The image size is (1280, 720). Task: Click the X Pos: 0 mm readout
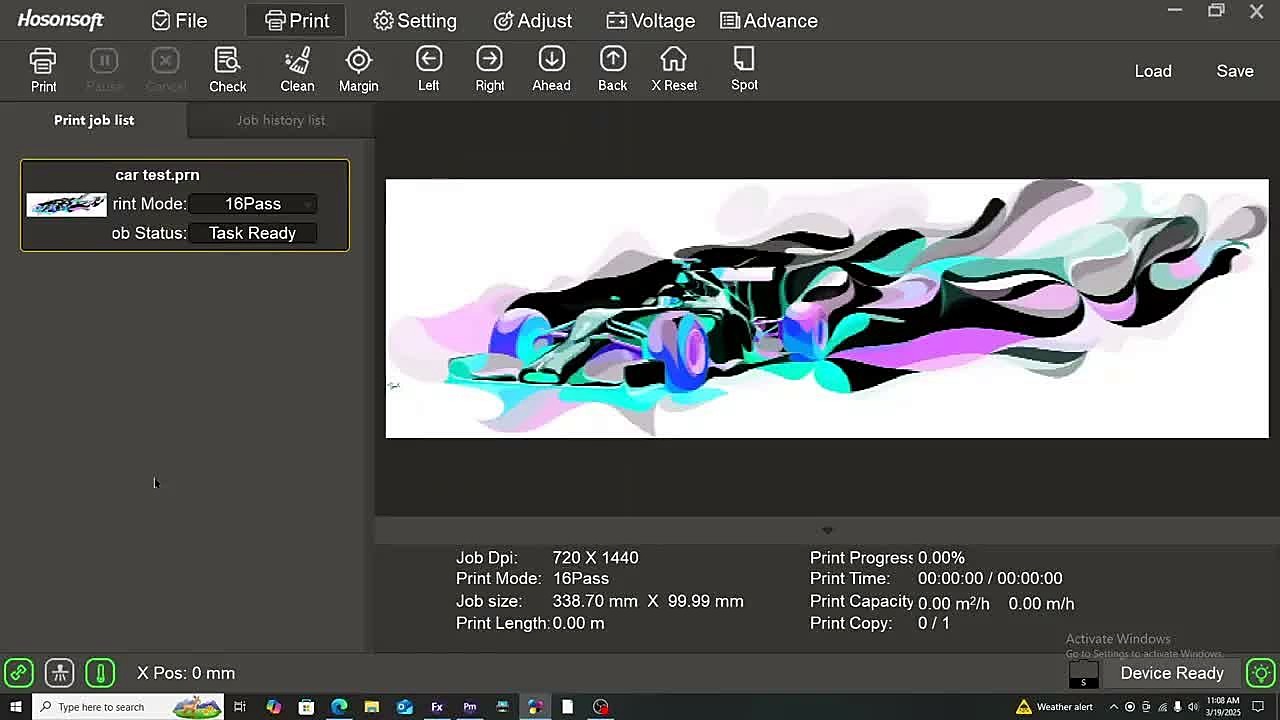[x=186, y=673]
